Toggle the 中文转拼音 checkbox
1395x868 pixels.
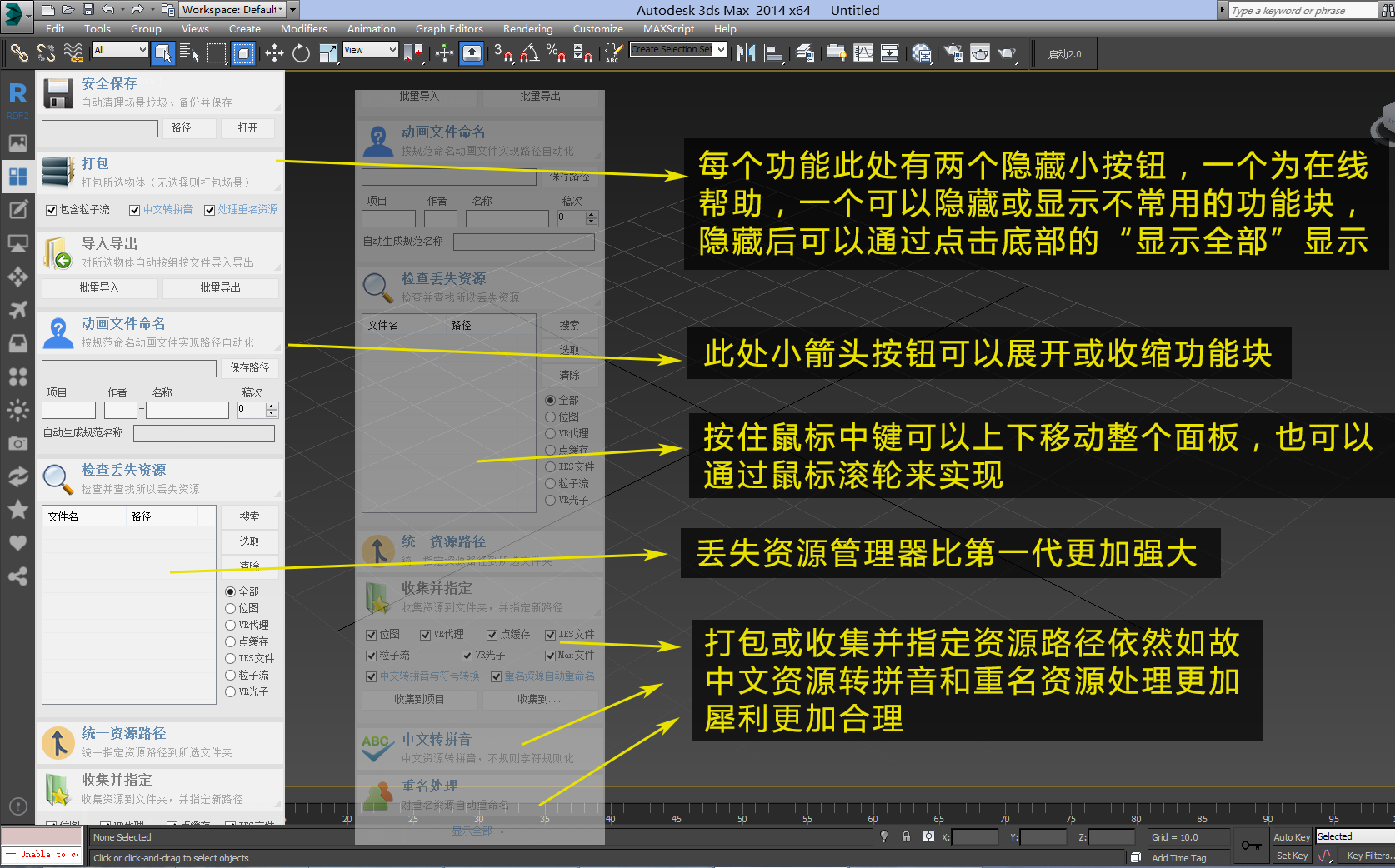pyautogui.click(x=135, y=210)
